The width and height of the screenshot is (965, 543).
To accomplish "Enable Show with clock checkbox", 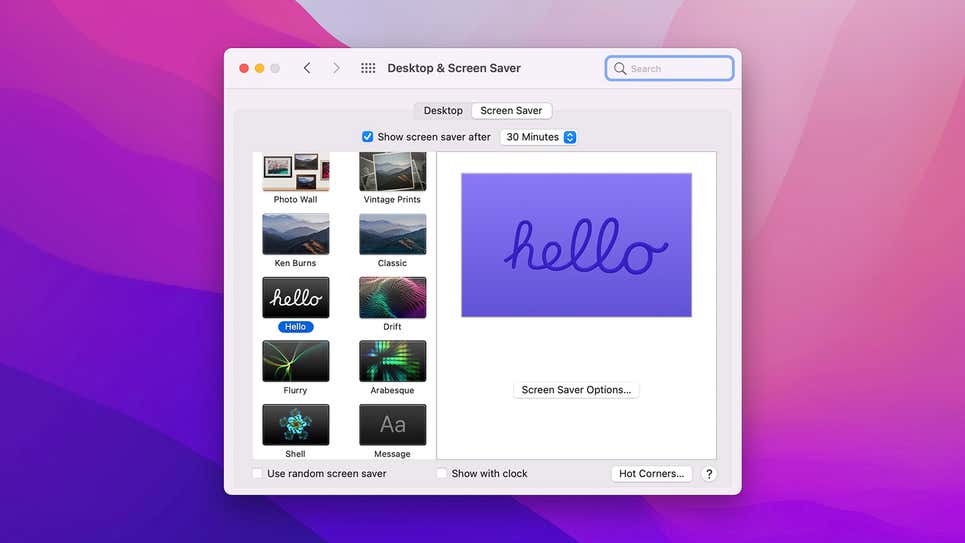I will click(x=441, y=473).
